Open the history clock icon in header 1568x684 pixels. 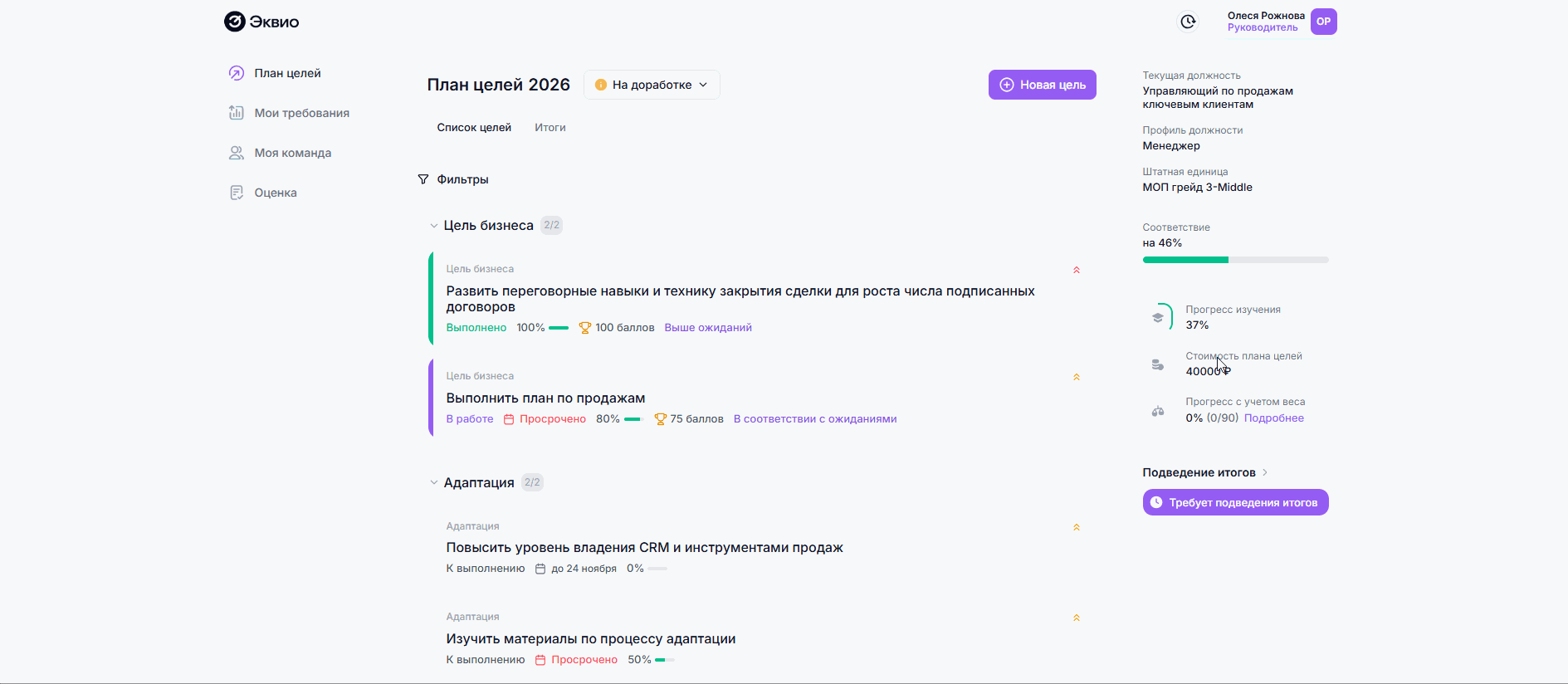point(1189,22)
